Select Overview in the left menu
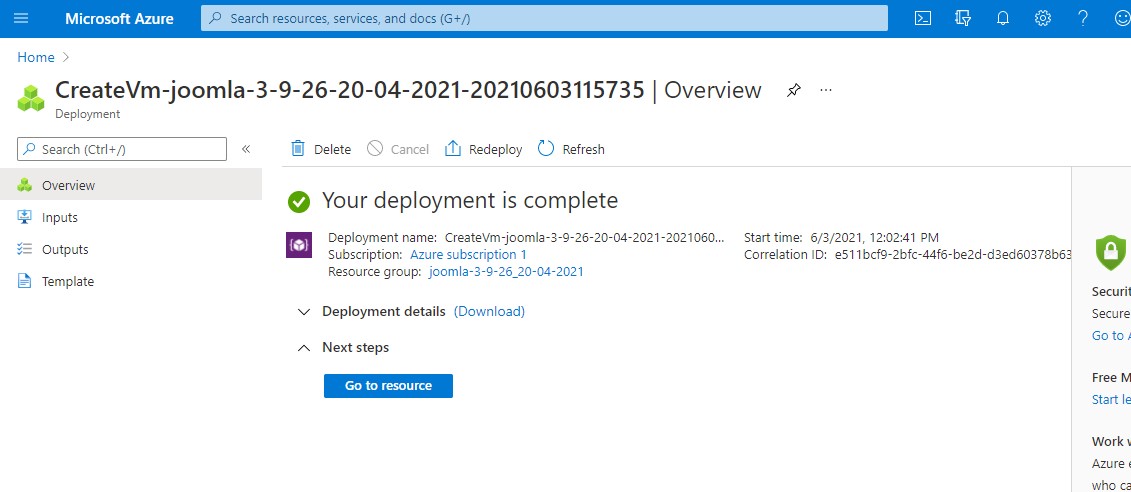The height and width of the screenshot is (492, 1131). (x=131, y=185)
